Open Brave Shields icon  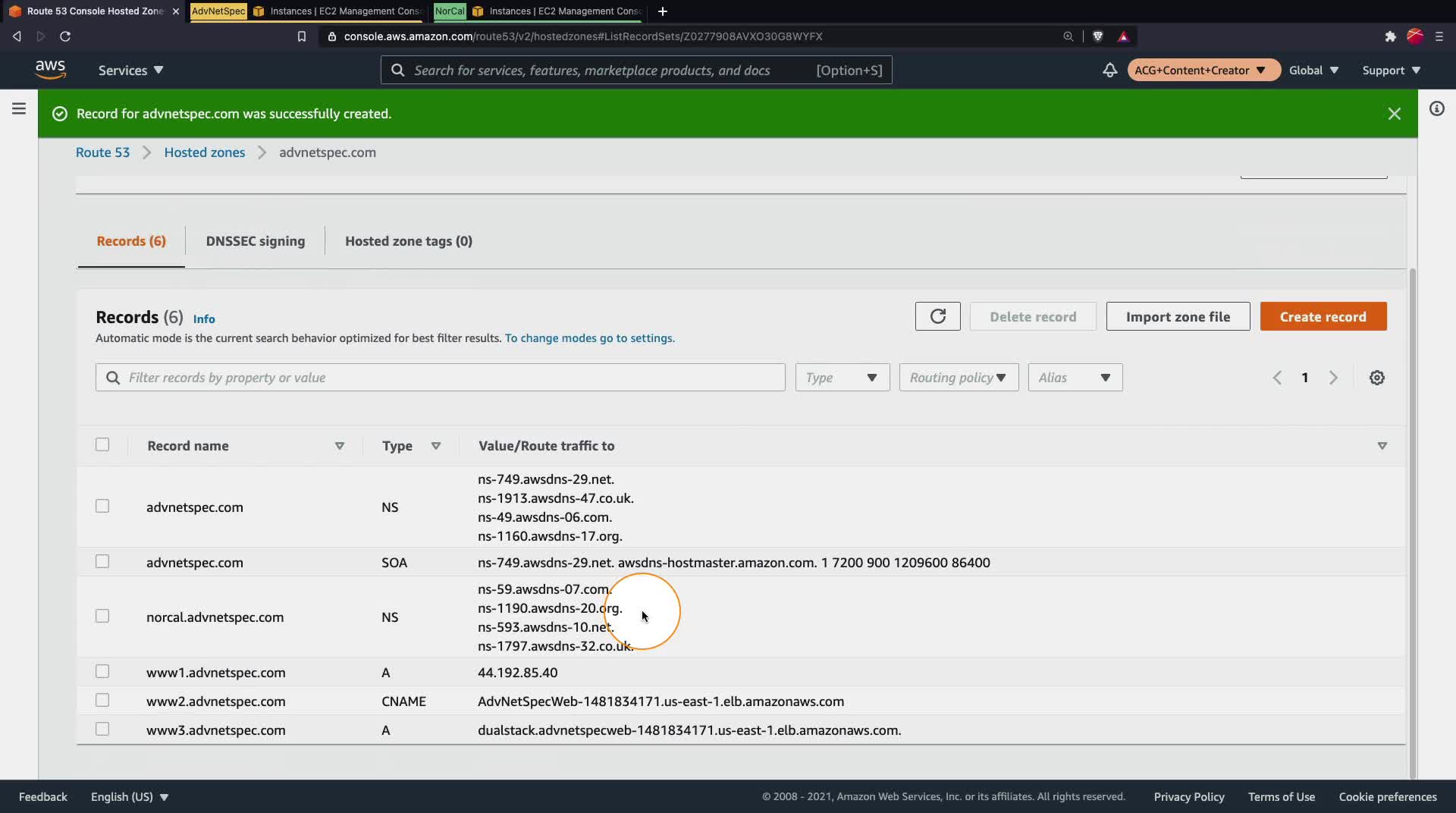[1097, 36]
